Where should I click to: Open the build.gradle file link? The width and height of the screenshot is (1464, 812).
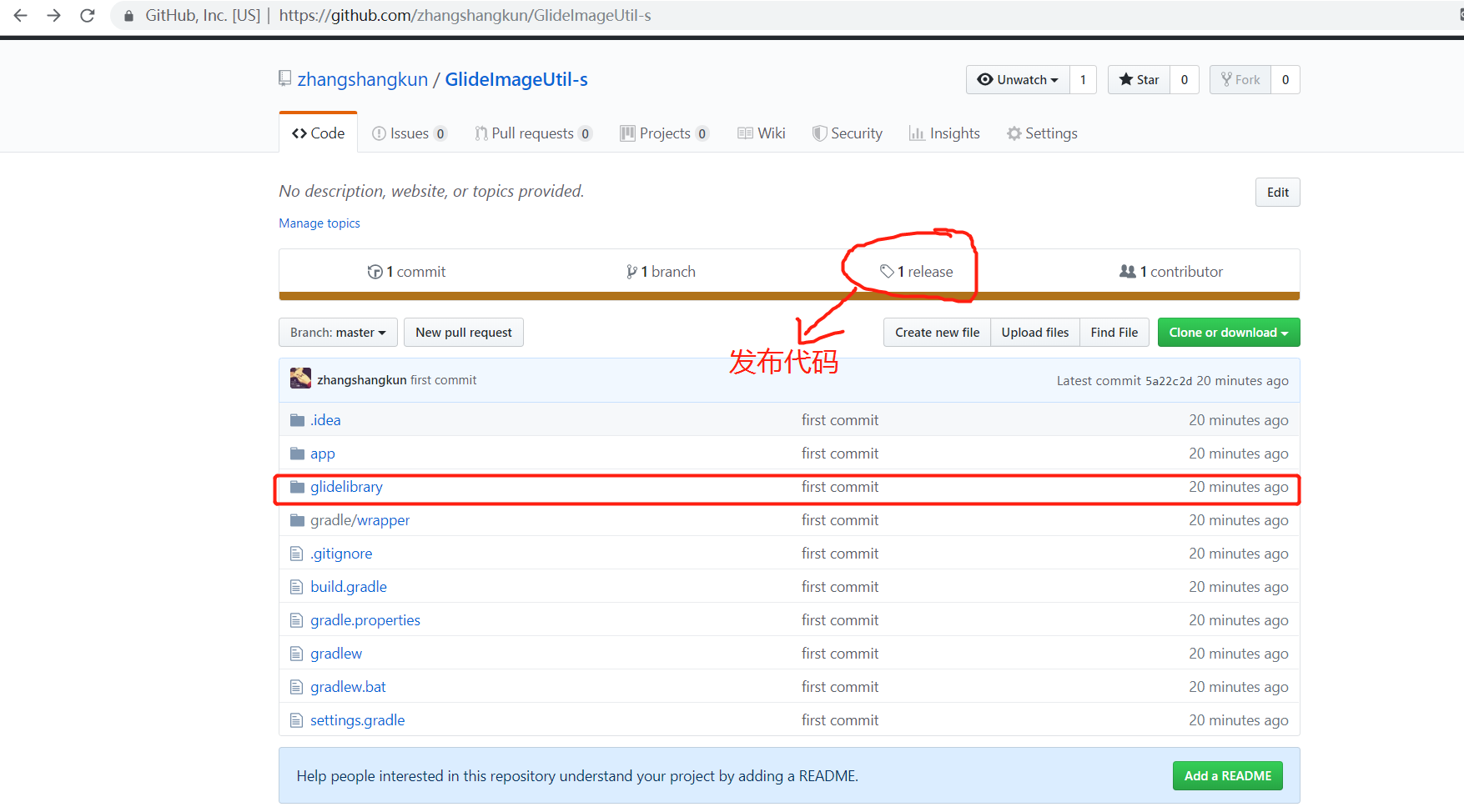click(348, 586)
